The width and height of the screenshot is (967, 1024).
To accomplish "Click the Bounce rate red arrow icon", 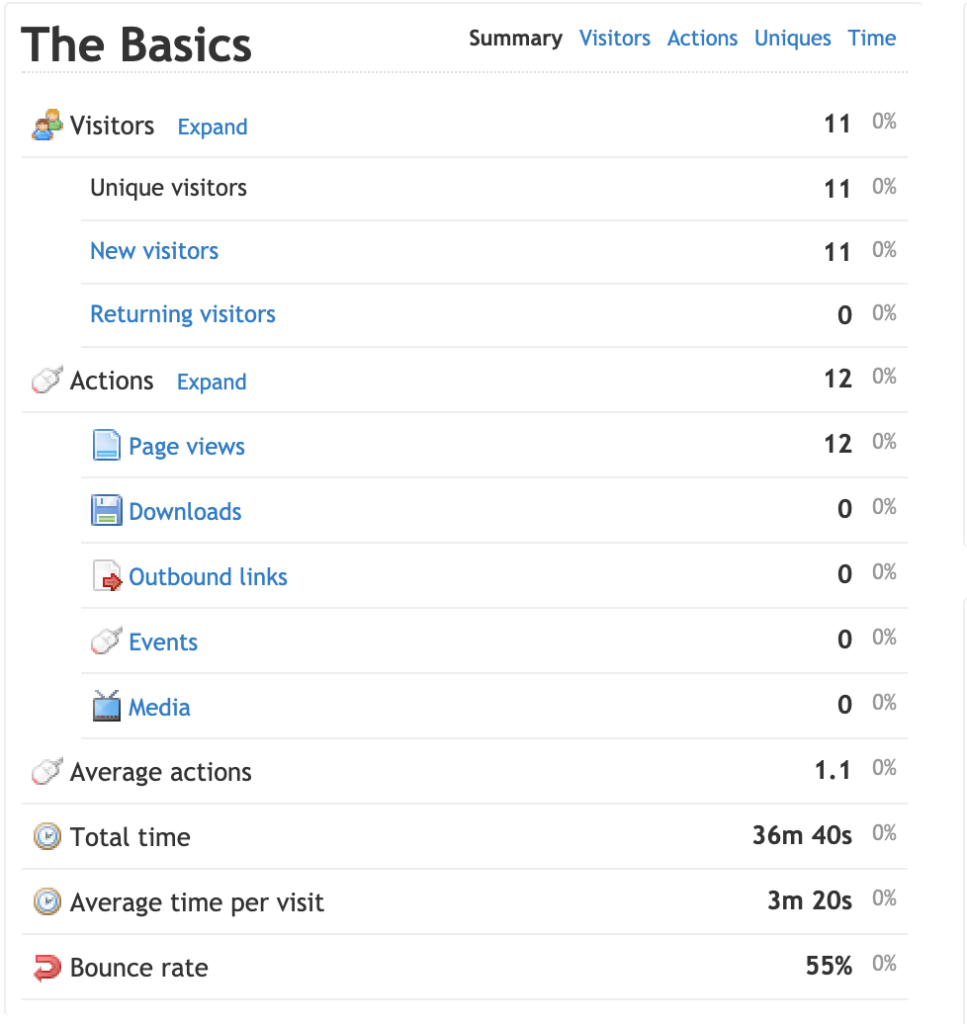I will (47, 967).
